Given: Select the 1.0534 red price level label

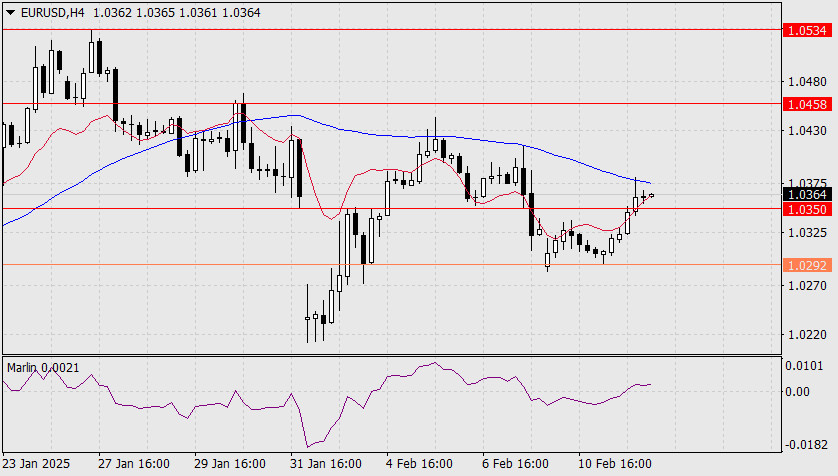Looking at the screenshot, I should click(x=808, y=30).
